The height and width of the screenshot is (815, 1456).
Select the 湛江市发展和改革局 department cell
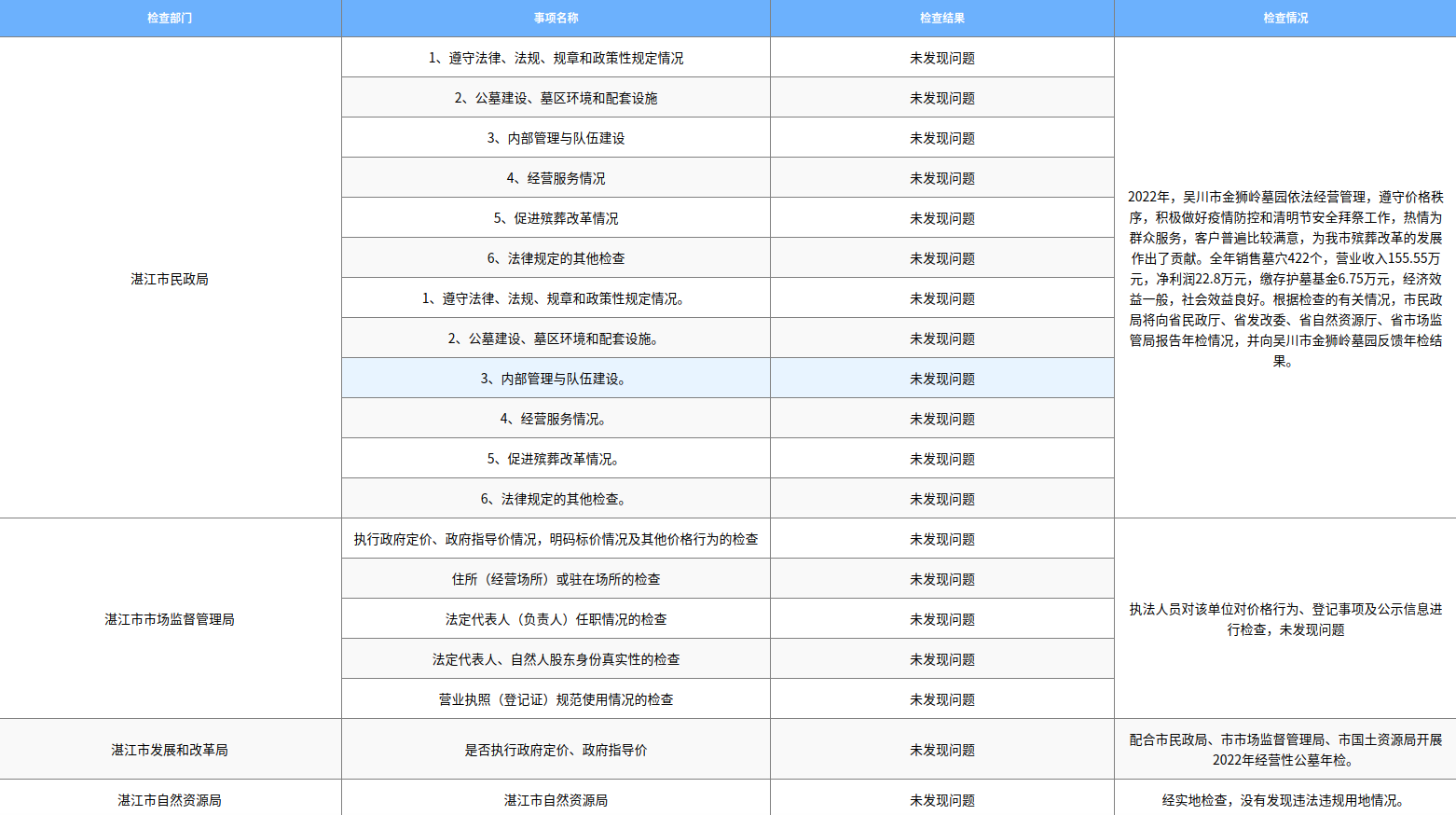click(171, 749)
